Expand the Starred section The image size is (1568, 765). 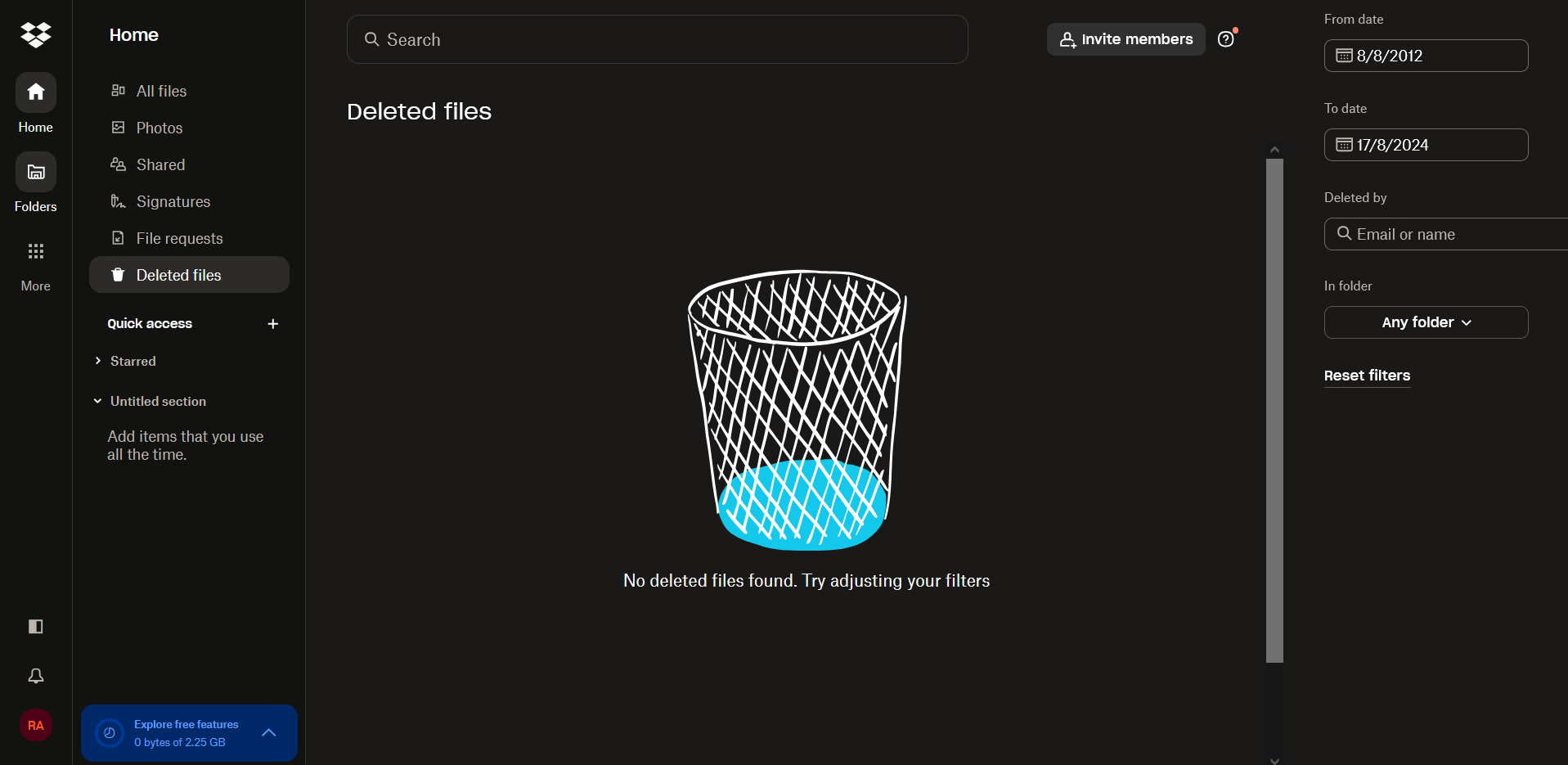98,361
